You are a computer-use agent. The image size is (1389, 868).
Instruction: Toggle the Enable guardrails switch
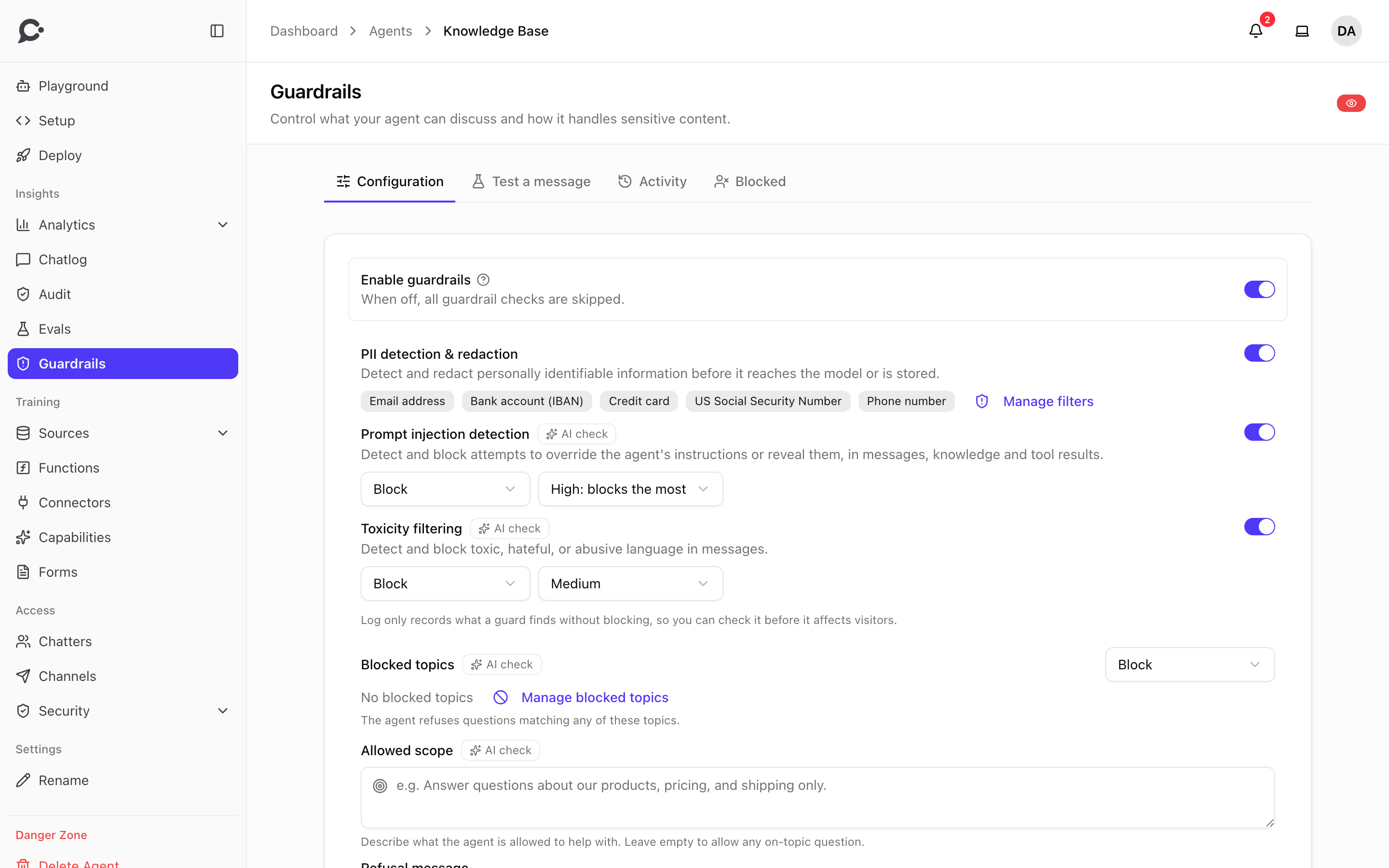(1259, 289)
